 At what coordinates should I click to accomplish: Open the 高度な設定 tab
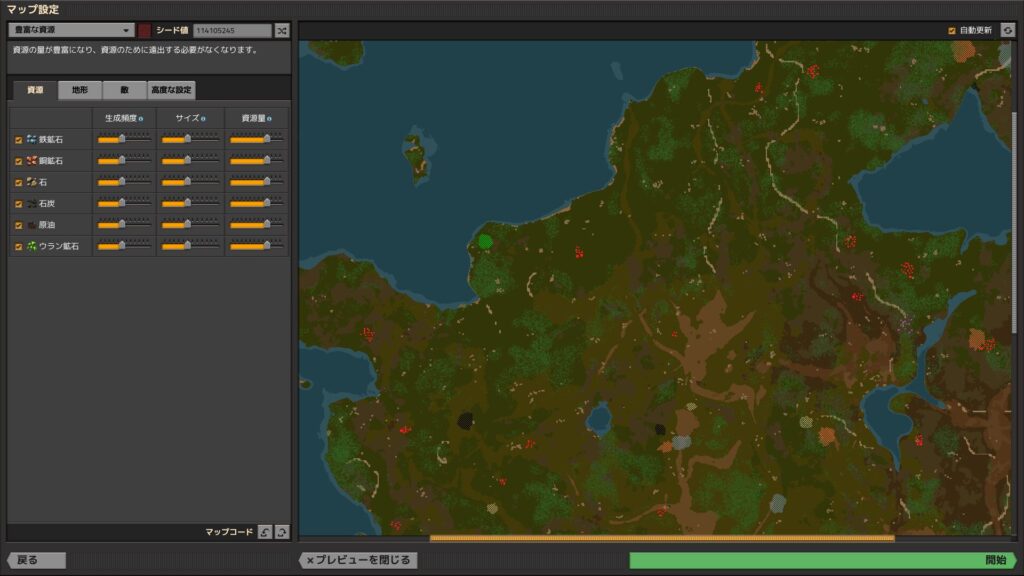(171, 90)
